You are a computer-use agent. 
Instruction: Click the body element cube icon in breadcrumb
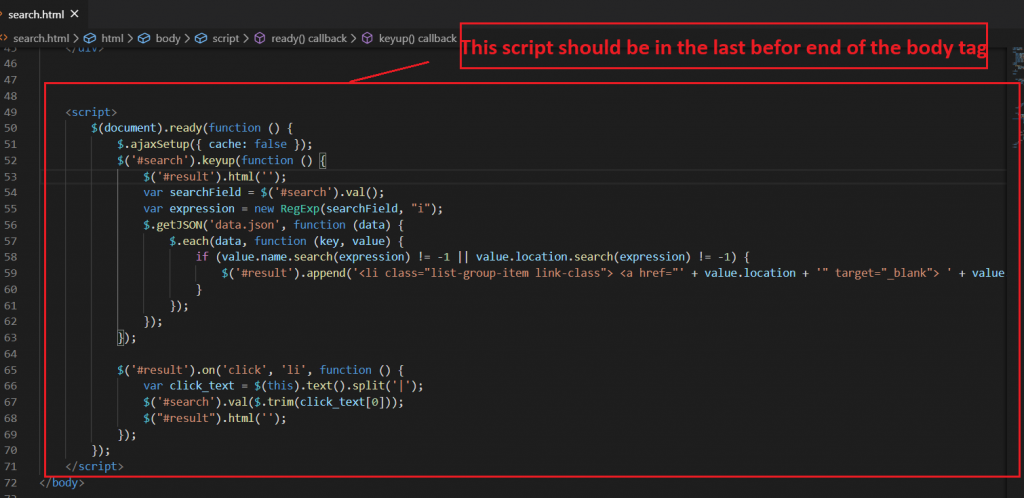pos(144,38)
